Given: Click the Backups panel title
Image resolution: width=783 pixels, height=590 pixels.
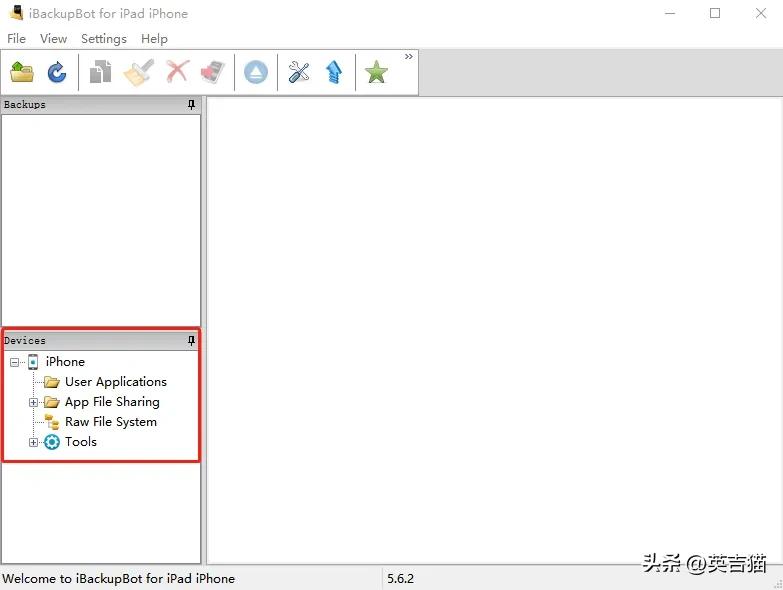Looking at the screenshot, I should pos(24,104).
